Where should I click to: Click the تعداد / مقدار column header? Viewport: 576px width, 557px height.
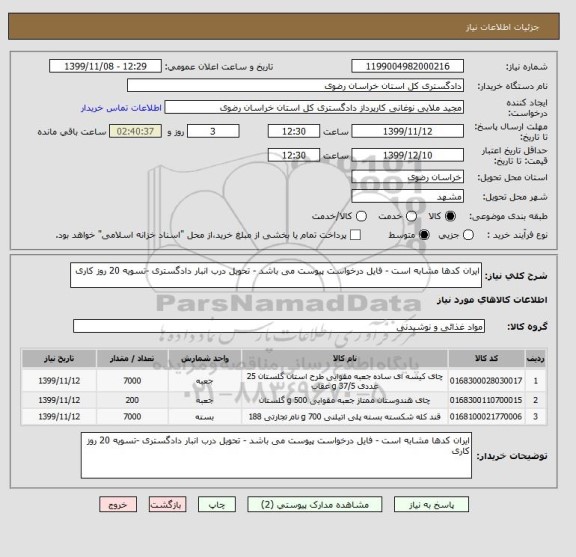(132, 359)
